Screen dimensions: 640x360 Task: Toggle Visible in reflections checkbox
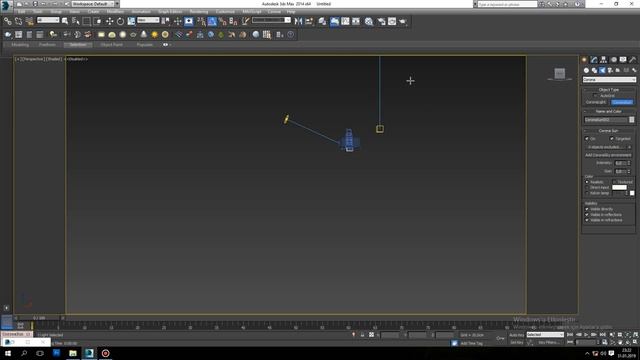(587, 214)
